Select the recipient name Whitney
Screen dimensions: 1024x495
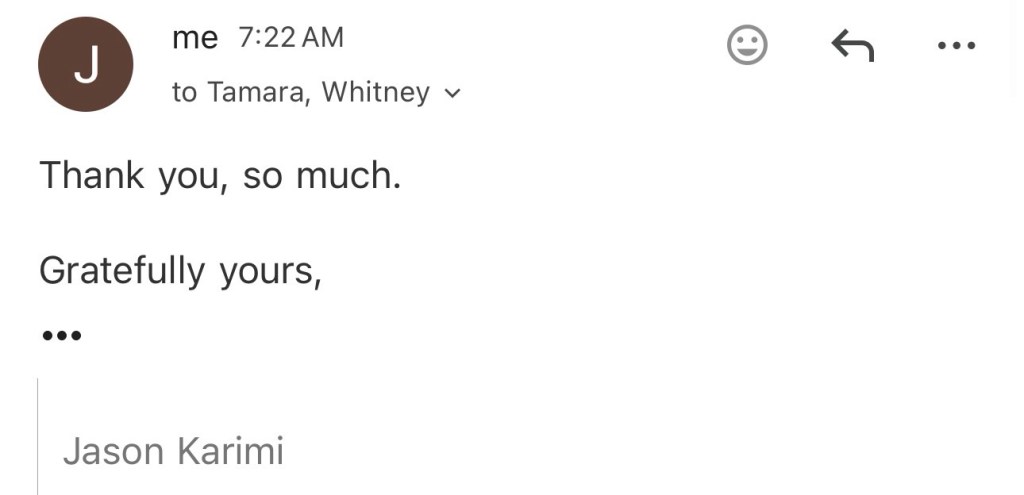[x=375, y=92]
